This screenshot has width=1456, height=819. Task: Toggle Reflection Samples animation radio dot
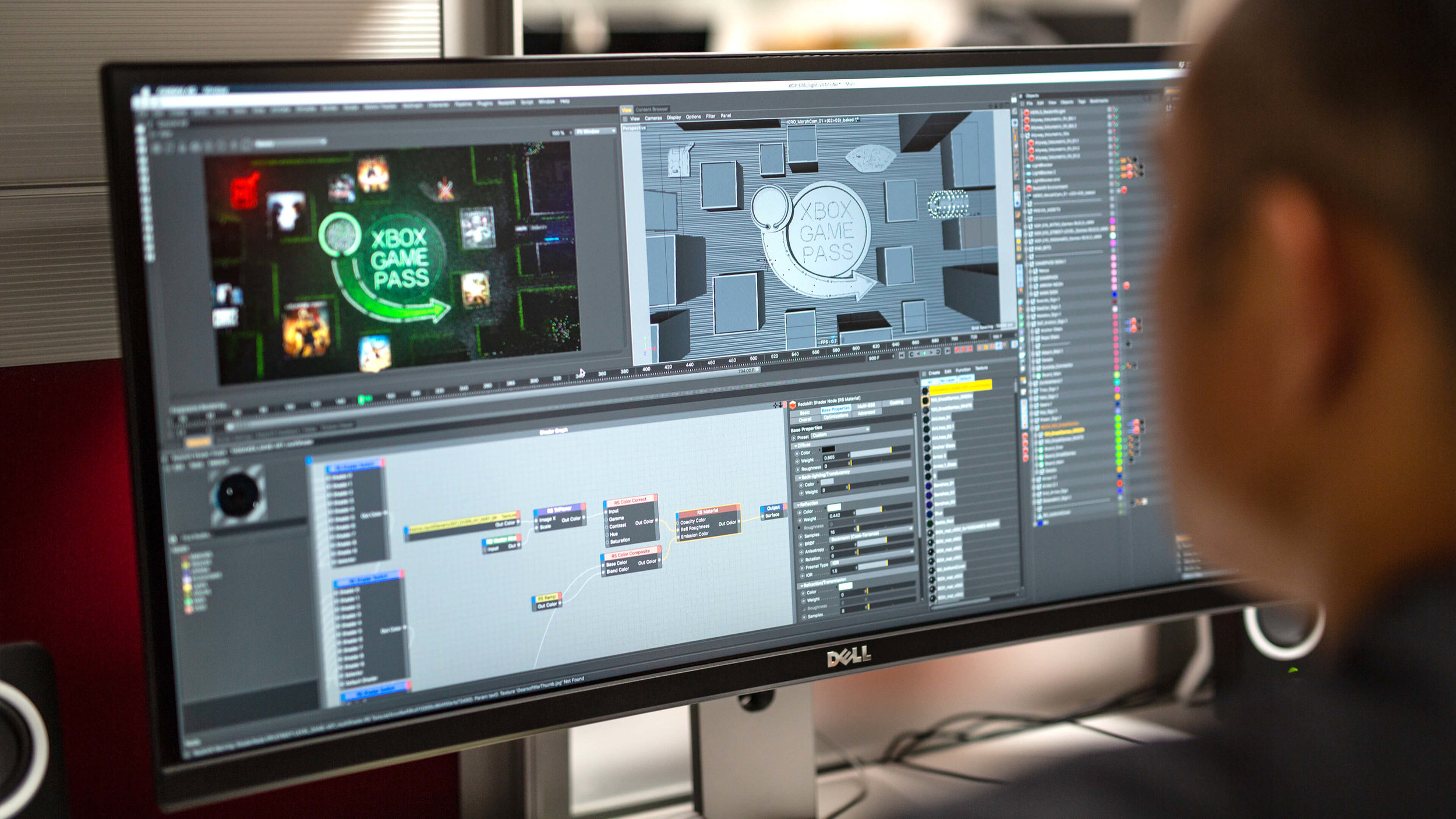[x=801, y=536]
